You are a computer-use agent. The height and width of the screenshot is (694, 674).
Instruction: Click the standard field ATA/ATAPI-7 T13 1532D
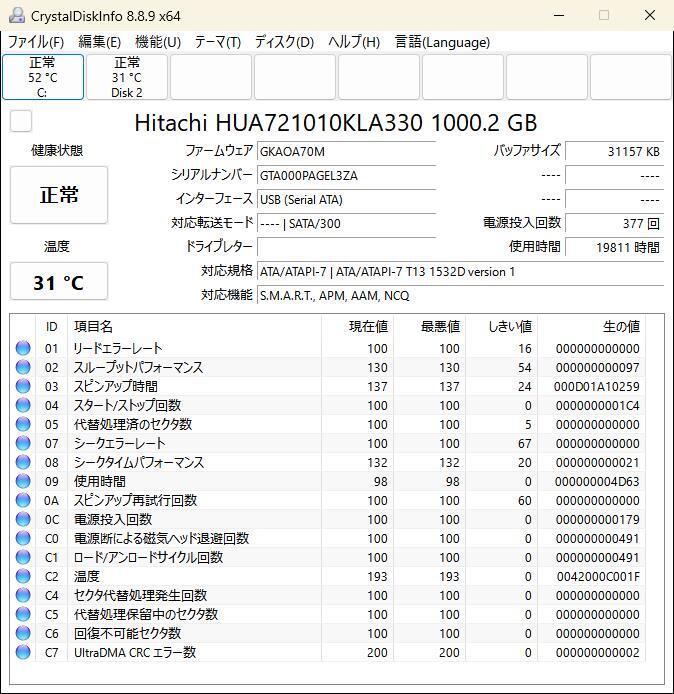[460, 271]
